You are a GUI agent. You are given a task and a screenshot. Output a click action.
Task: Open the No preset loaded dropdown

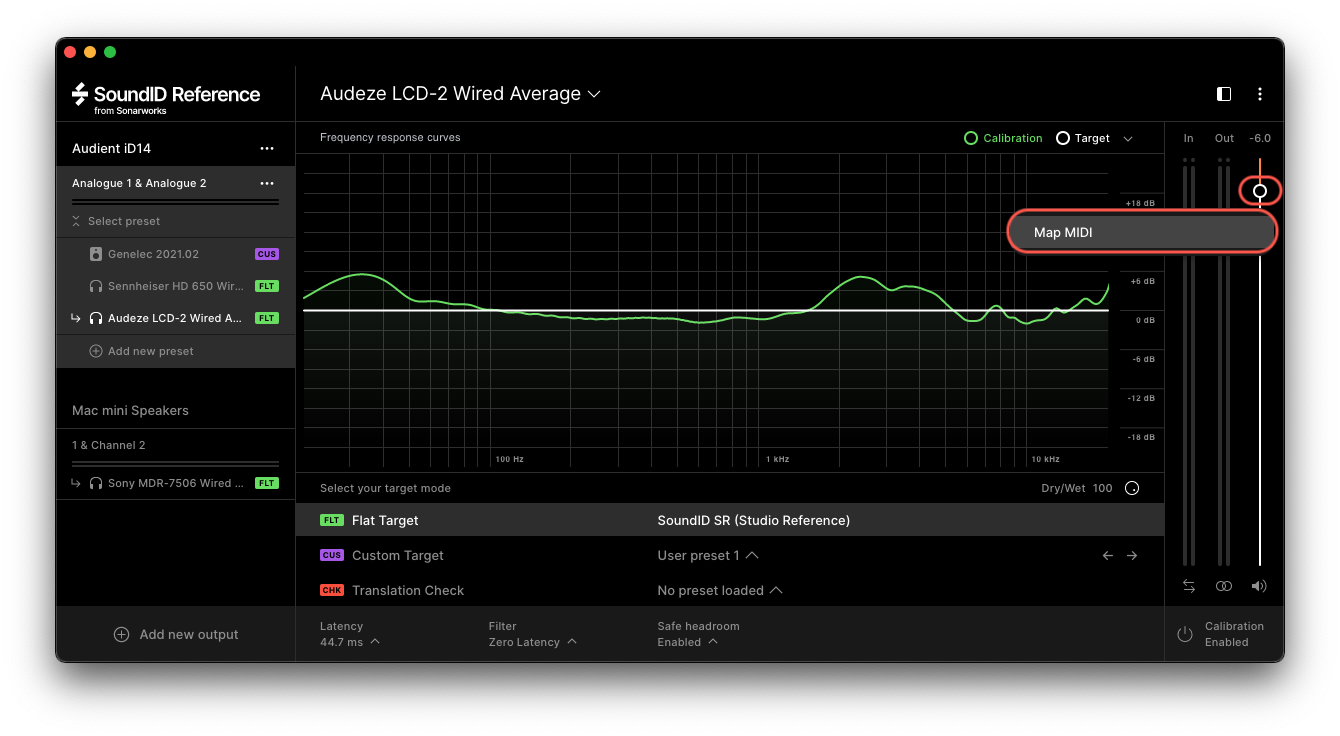719,590
